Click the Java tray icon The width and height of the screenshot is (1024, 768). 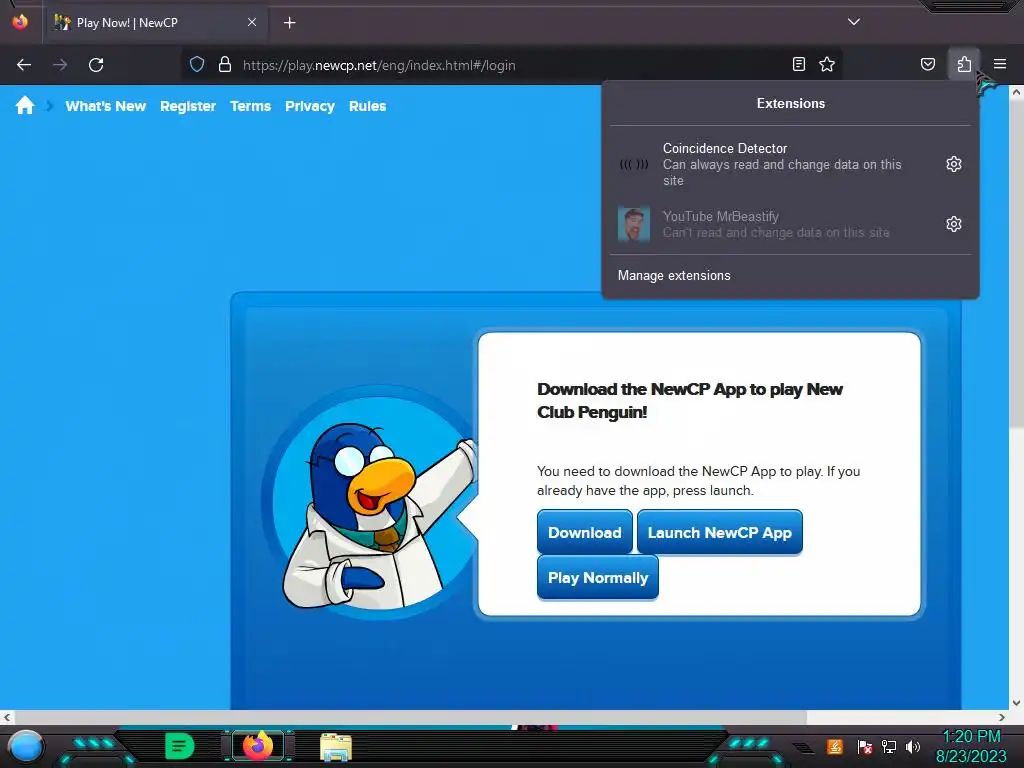[835, 746]
